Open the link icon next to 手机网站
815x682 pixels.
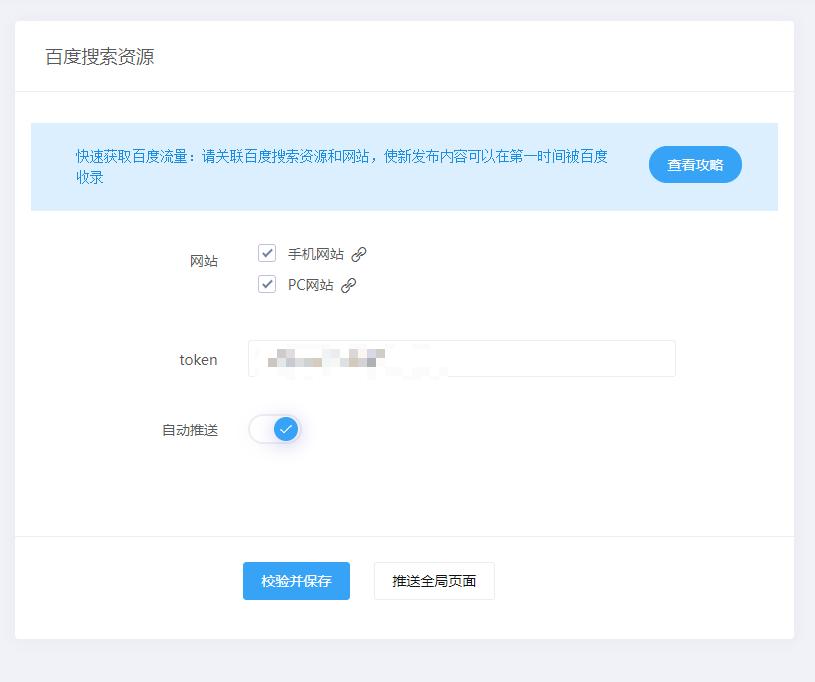coord(359,253)
